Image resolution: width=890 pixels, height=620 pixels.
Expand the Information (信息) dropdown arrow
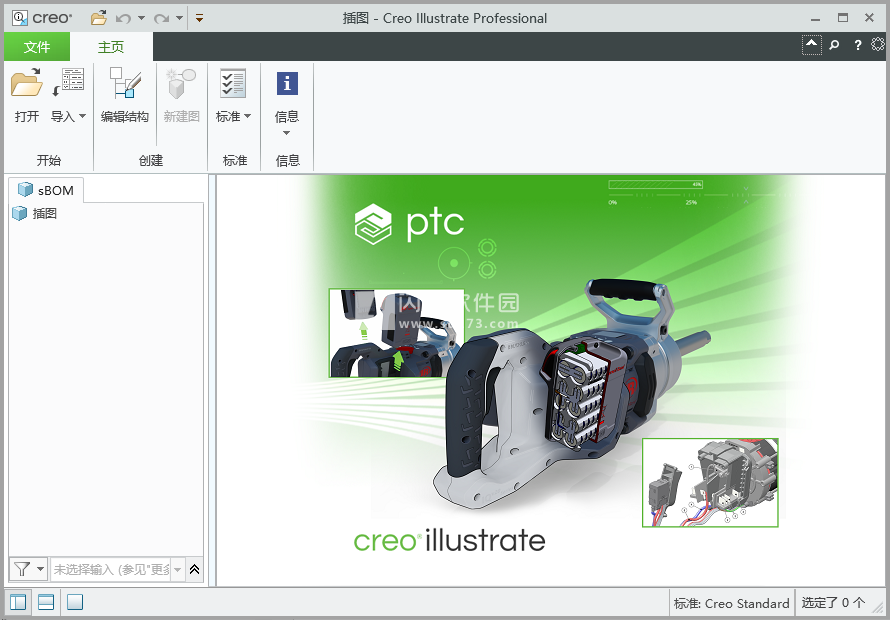tap(287, 133)
